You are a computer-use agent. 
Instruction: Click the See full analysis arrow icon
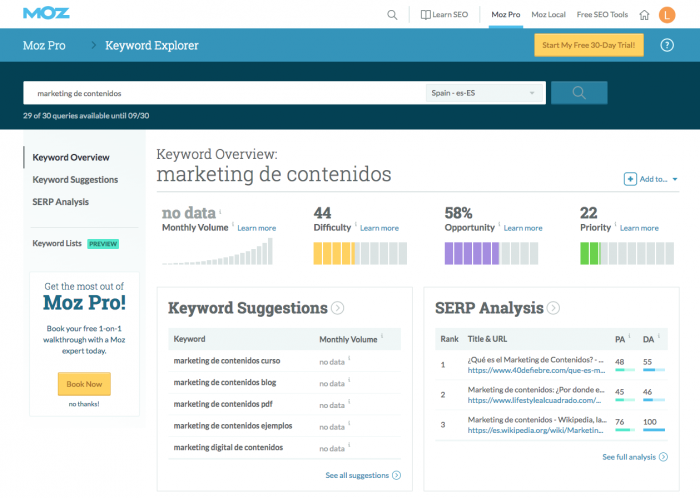[x=663, y=457]
